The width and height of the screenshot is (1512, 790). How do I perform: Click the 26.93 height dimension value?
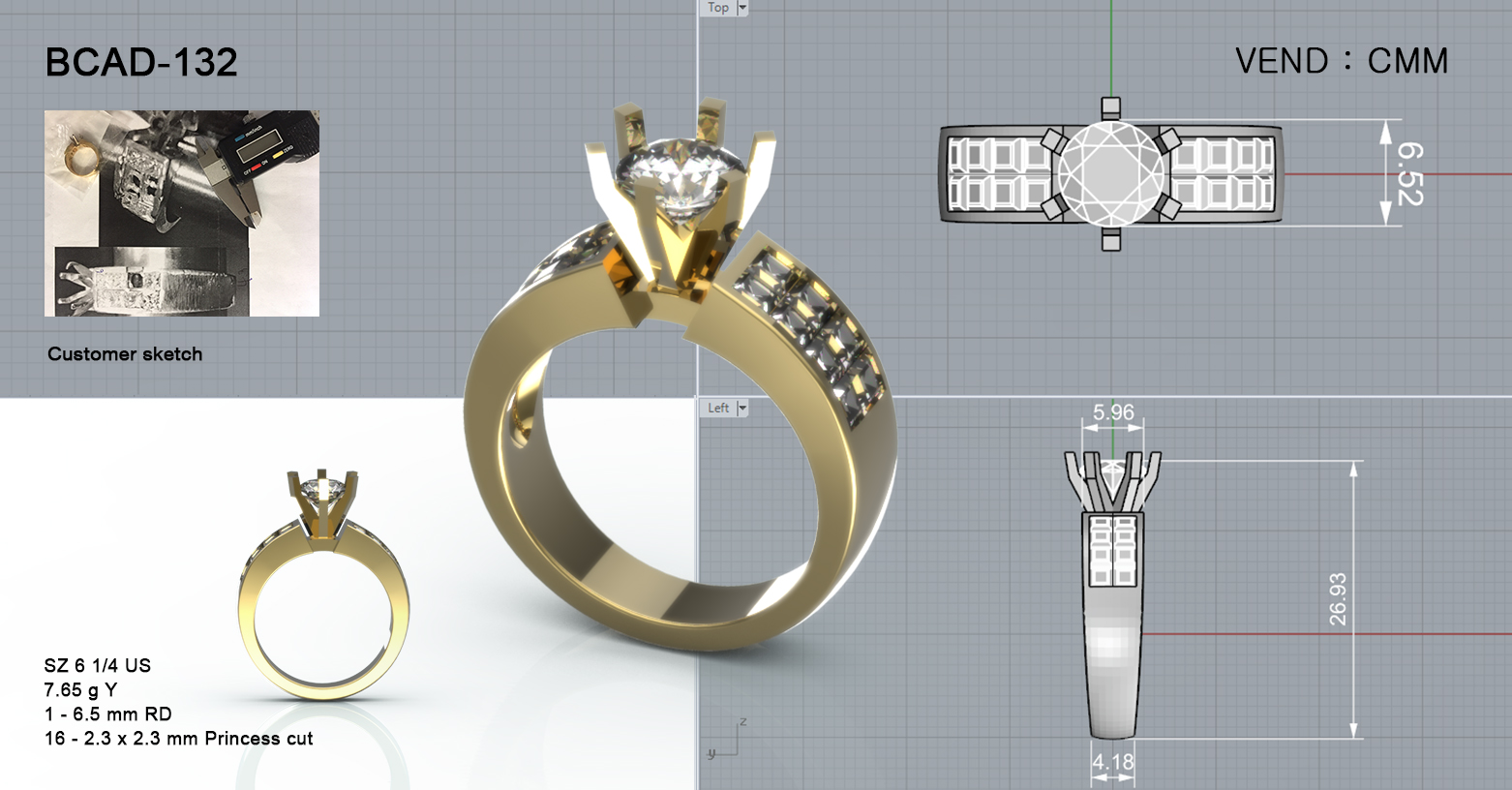(x=1338, y=599)
